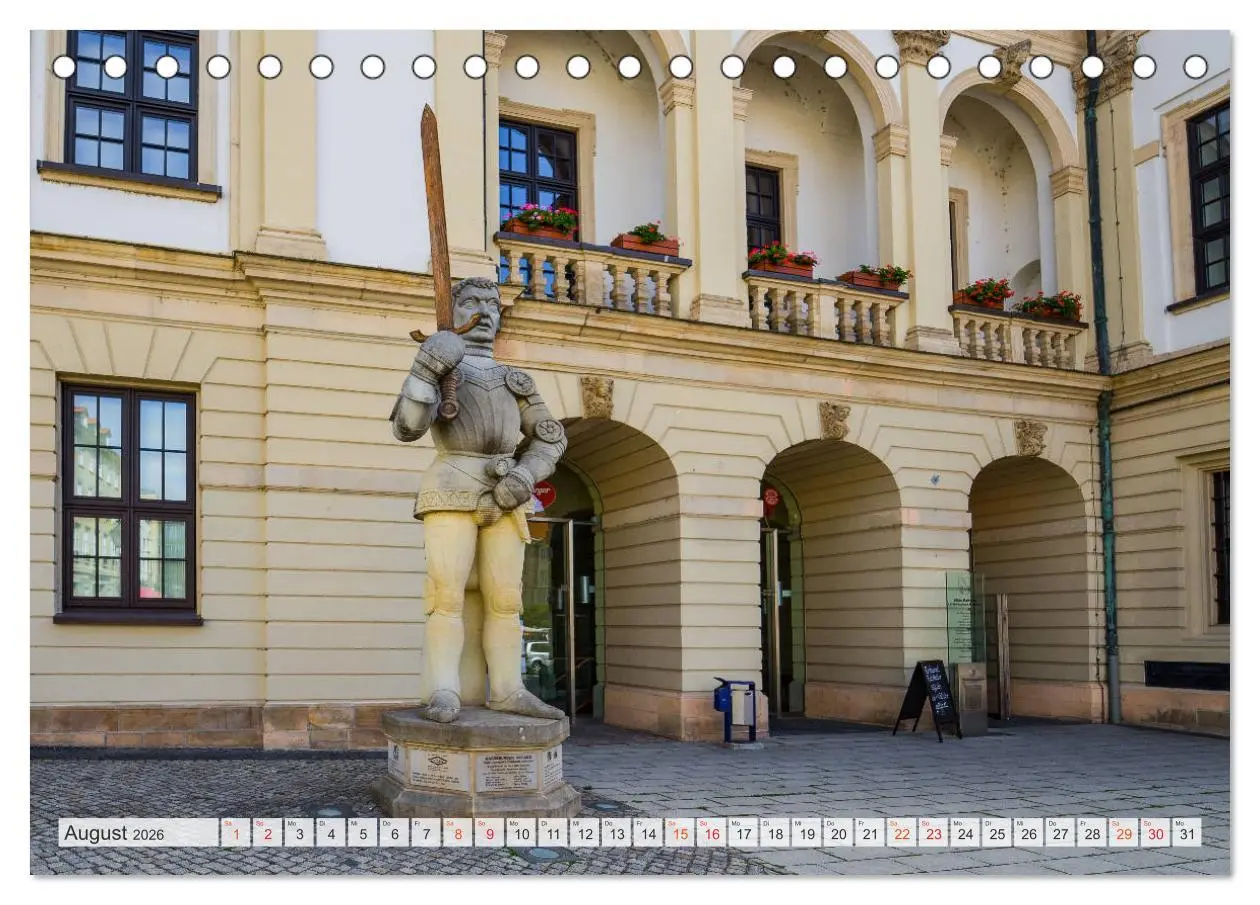Choose day 4 in the calendar row
Viewport: 1260px width, 905px height.
[x=330, y=832]
